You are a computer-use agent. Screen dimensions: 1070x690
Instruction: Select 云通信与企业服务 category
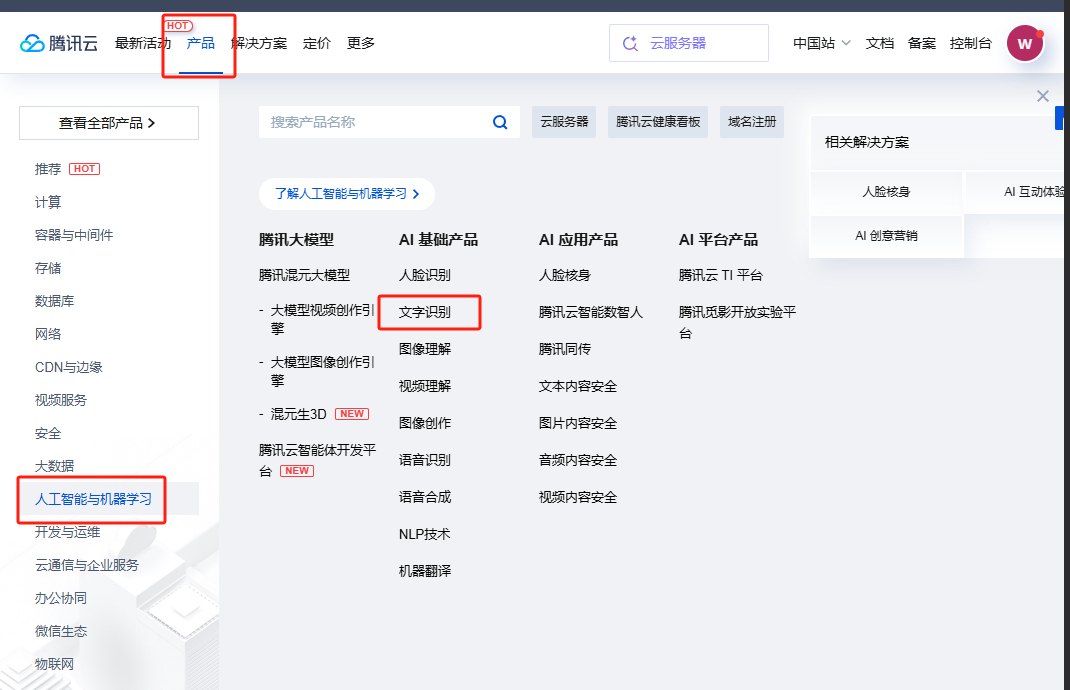point(87,565)
